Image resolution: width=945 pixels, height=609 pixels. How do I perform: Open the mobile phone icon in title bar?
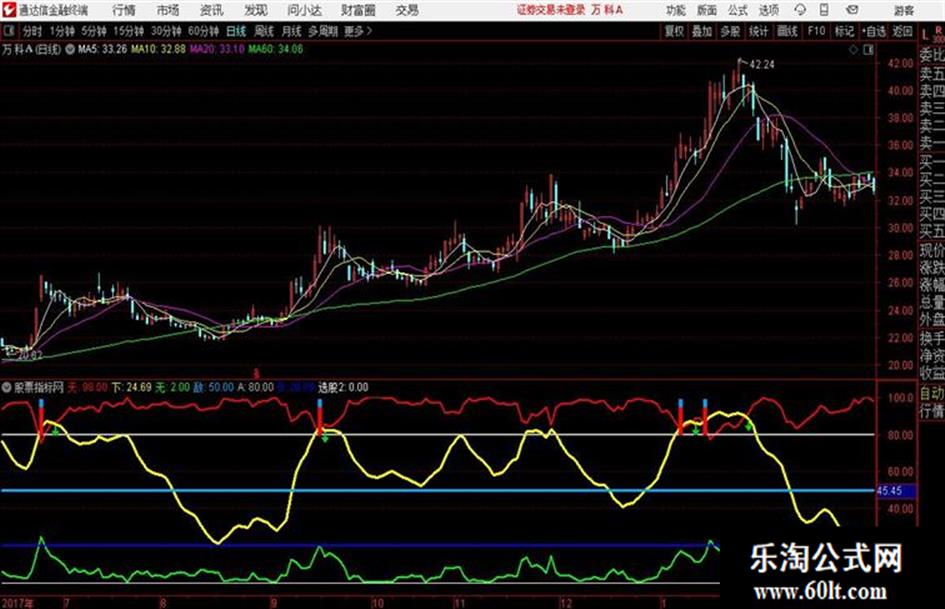(x=824, y=10)
